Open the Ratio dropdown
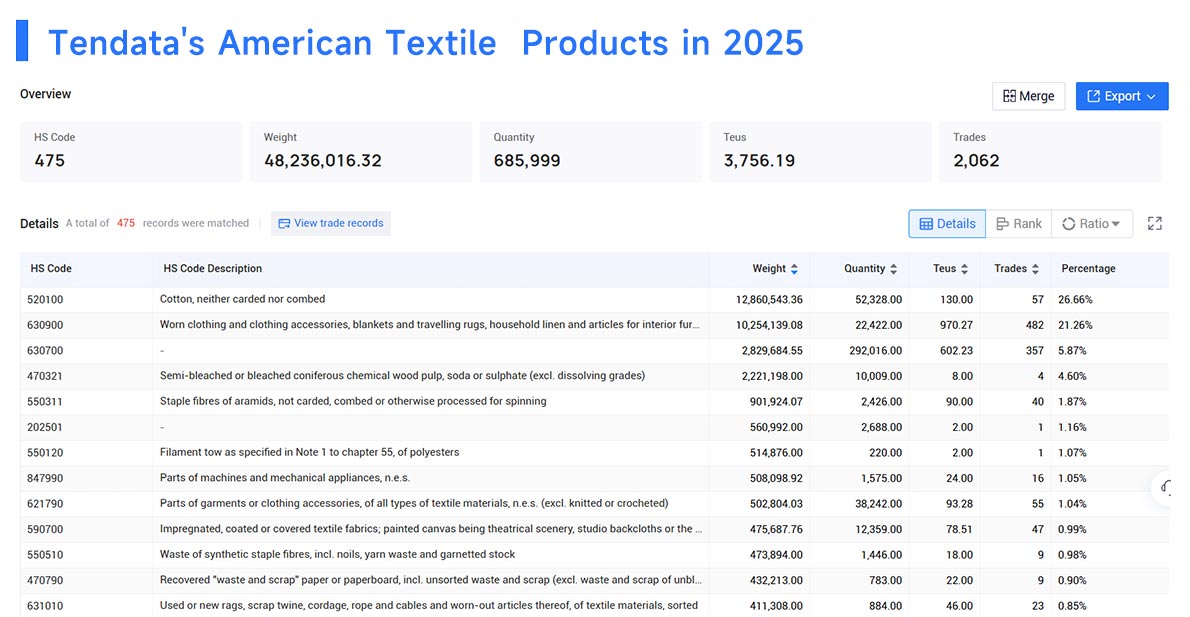The height and width of the screenshot is (617, 1190). (x=1091, y=224)
